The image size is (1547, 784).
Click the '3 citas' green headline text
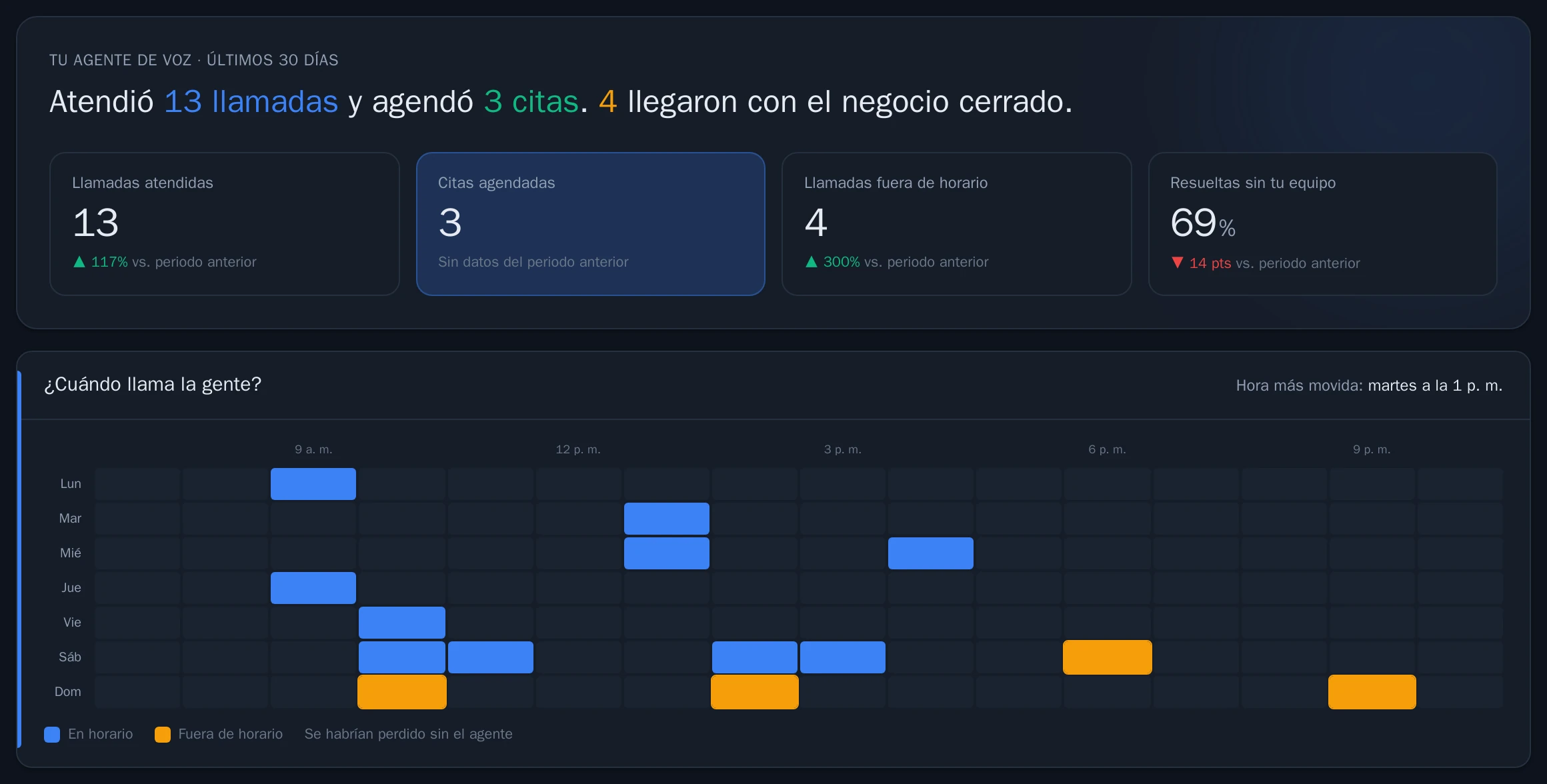pos(531,102)
